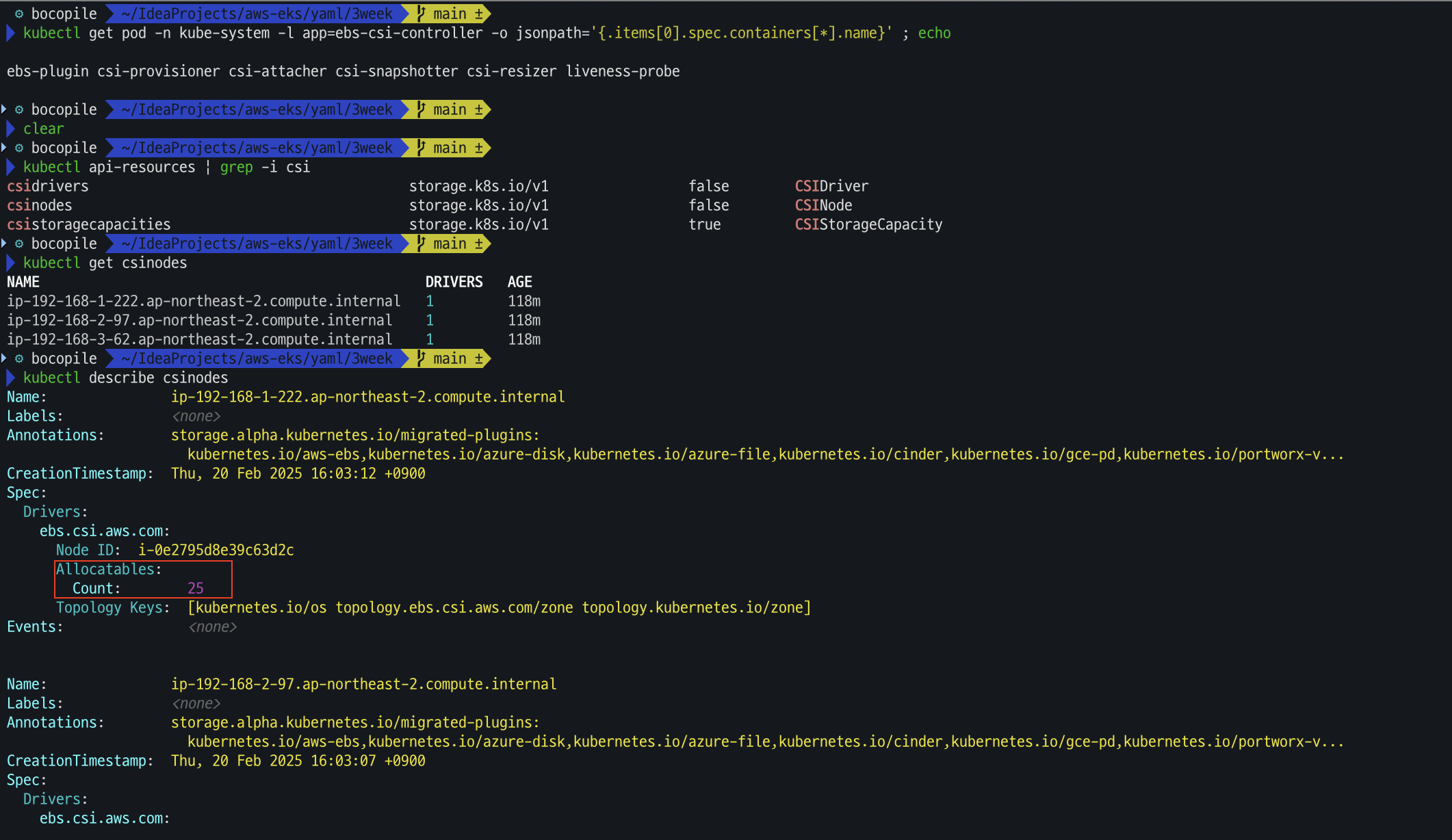
Task: Click the DRIVERS column header
Action: tap(454, 282)
